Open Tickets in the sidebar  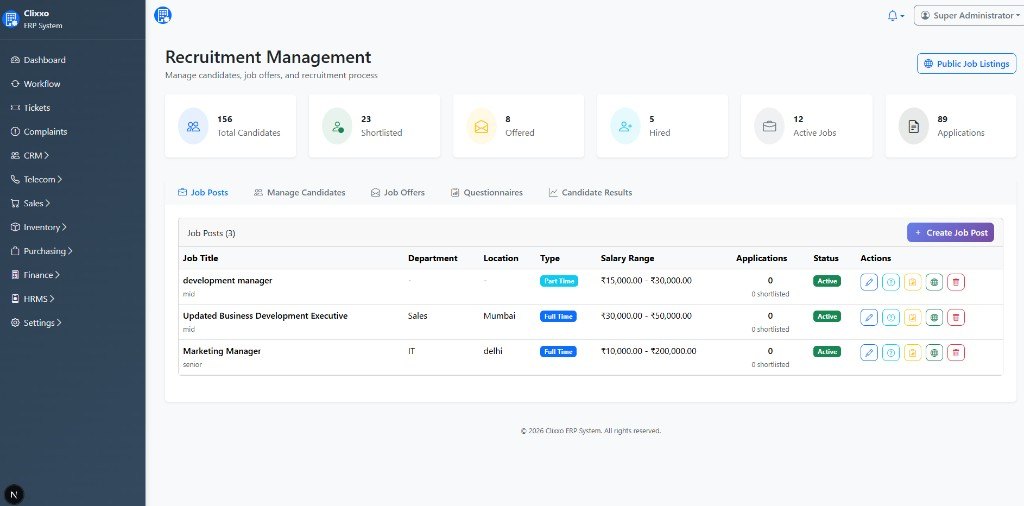click(31, 108)
